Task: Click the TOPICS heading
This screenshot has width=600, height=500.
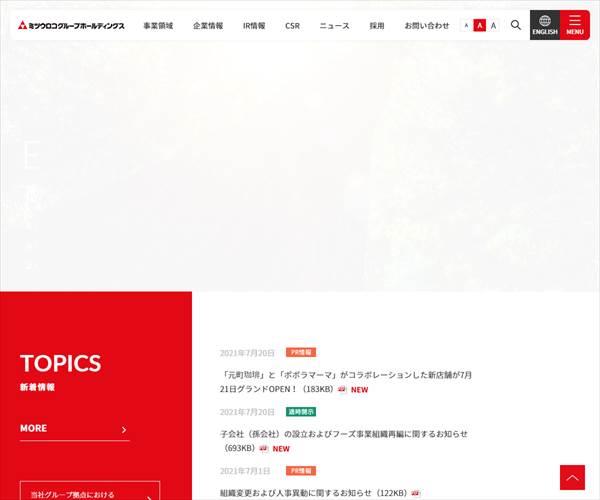Action: (x=61, y=363)
